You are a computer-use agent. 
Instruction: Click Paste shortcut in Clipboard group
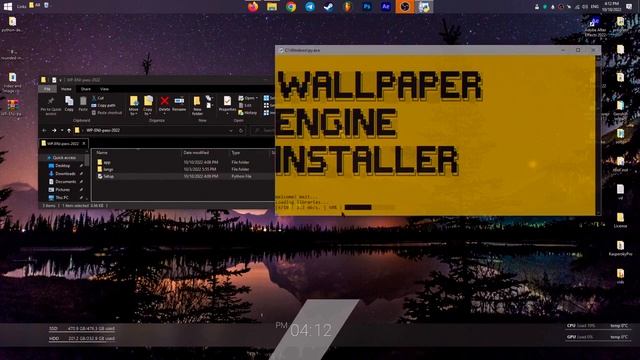click(x=107, y=113)
